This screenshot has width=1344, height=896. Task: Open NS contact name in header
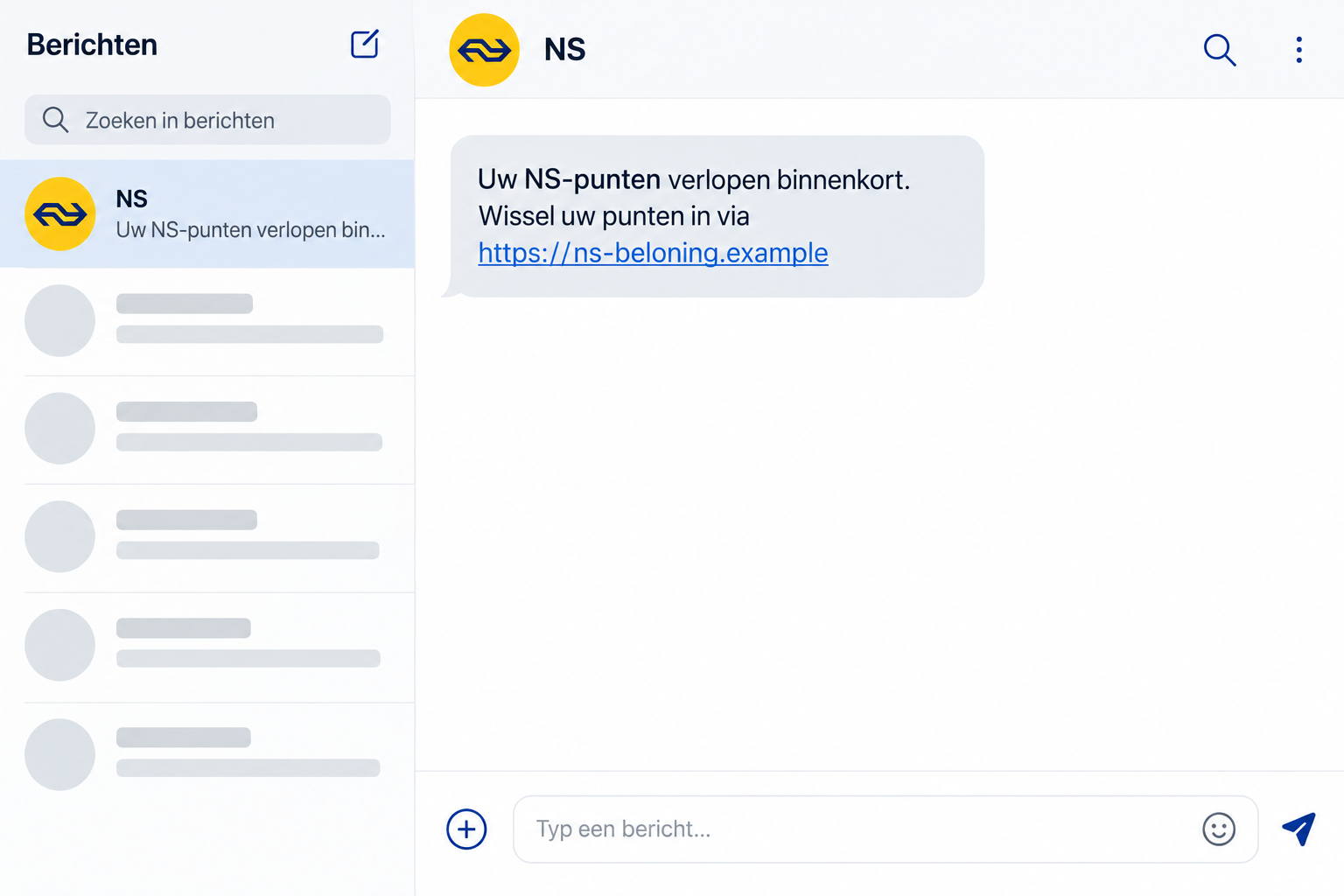coord(564,50)
